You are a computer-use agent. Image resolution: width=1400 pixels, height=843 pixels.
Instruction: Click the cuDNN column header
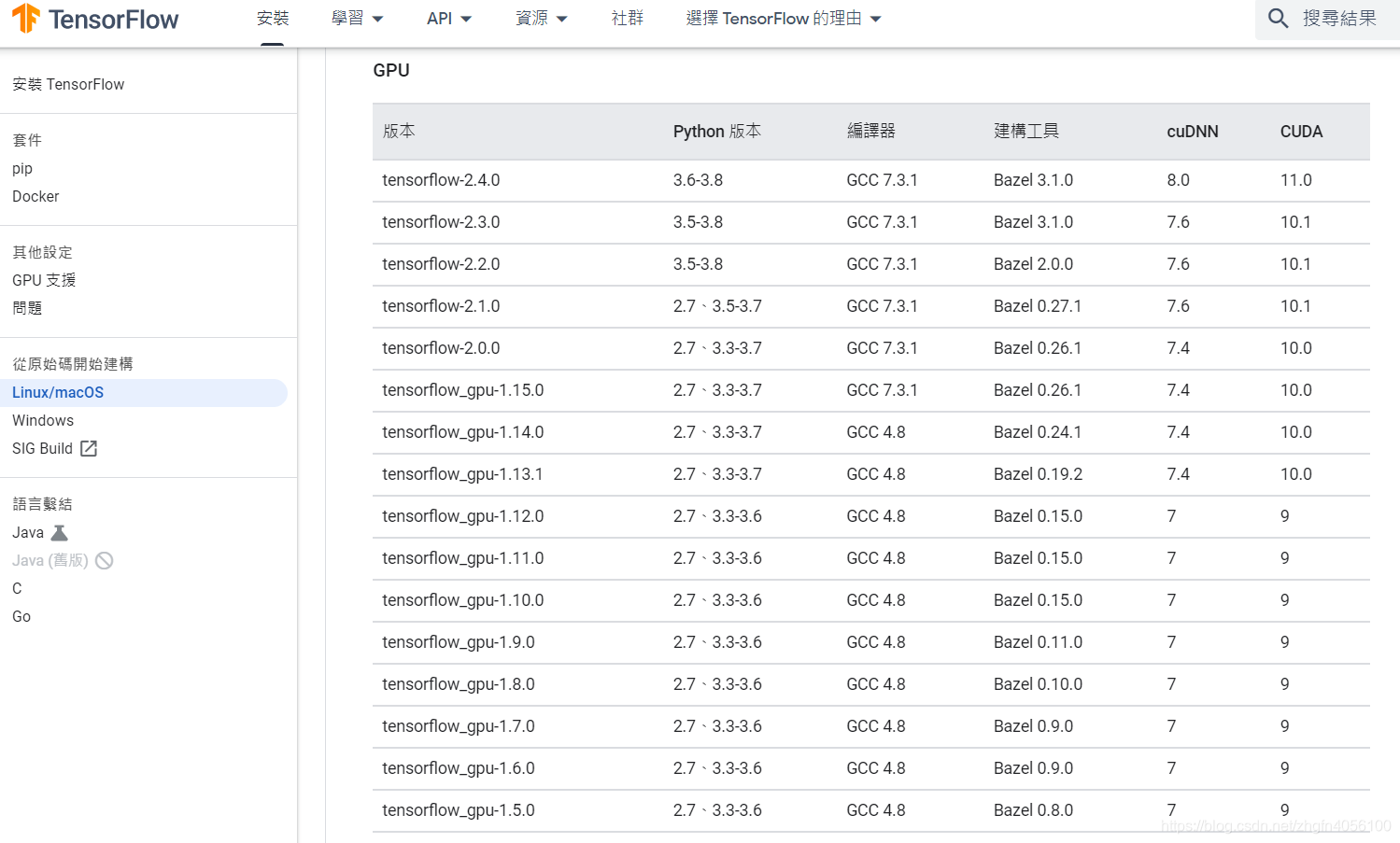point(1193,132)
